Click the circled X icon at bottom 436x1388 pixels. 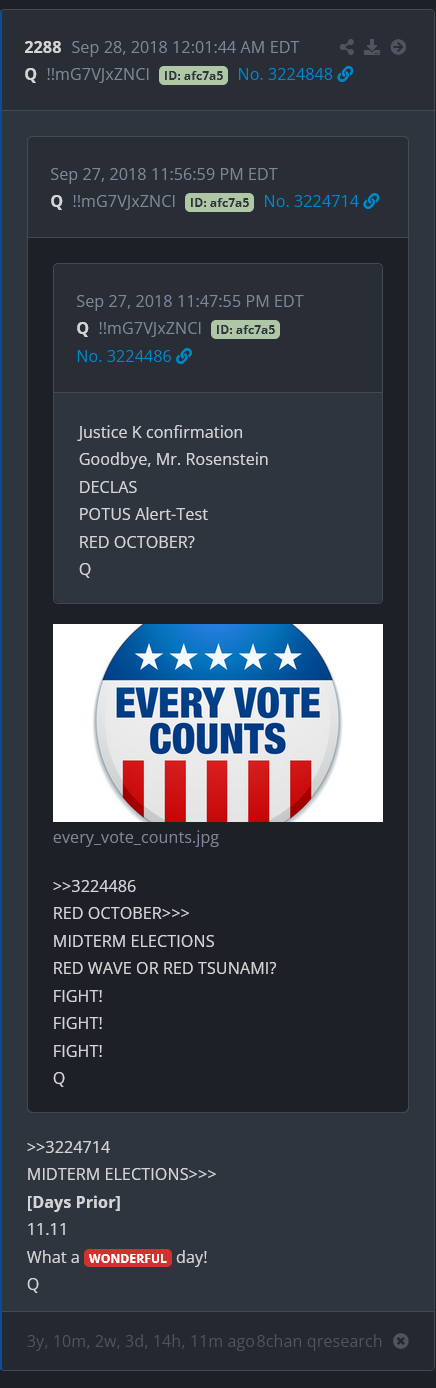point(401,1341)
